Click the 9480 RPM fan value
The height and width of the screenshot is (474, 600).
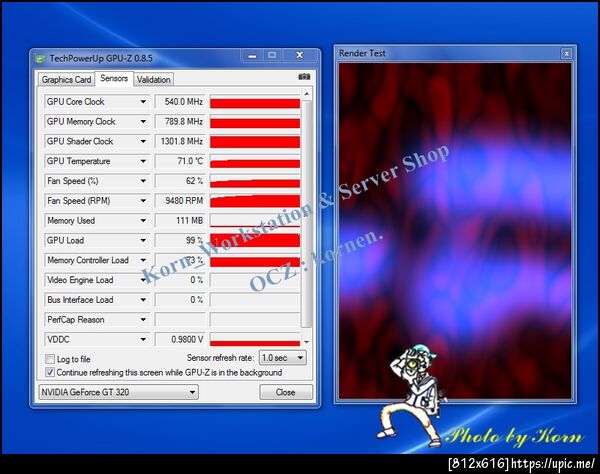pos(180,201)
